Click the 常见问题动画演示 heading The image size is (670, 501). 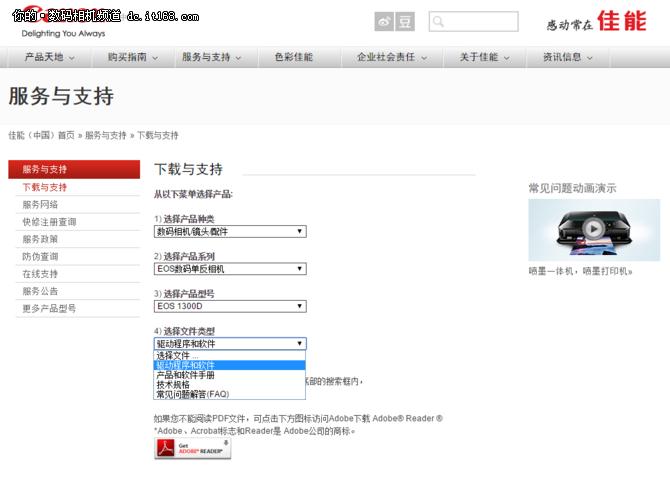pos(573,188)
